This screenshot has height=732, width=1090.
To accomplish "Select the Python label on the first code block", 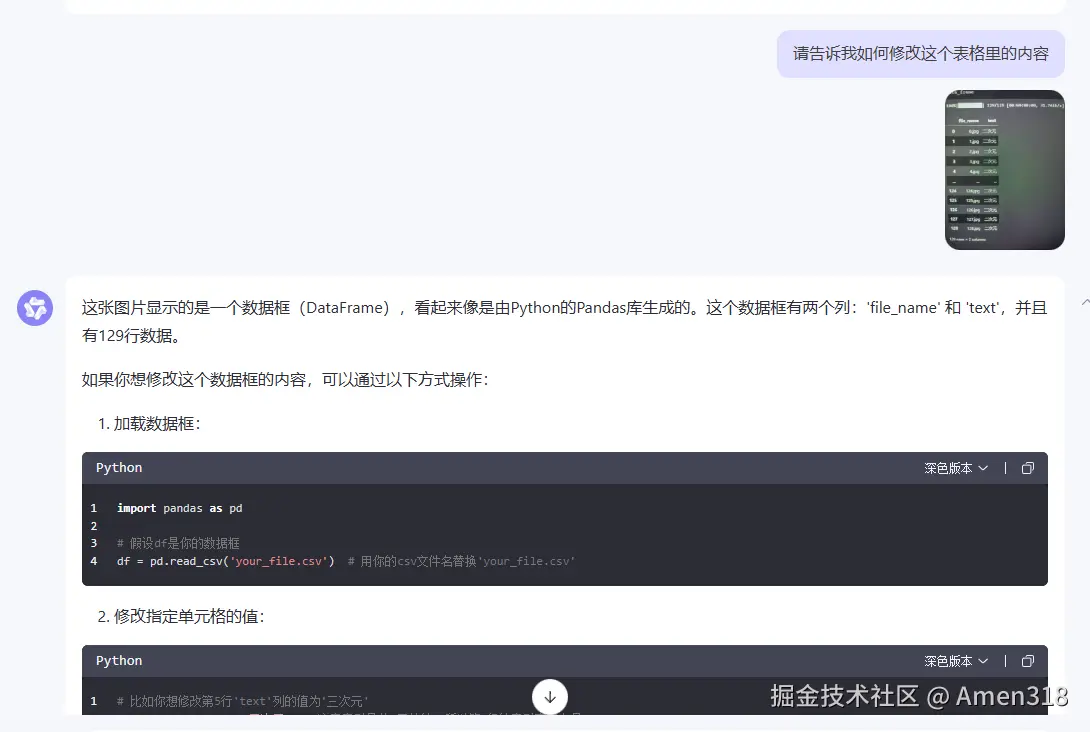I will [118, 467].
